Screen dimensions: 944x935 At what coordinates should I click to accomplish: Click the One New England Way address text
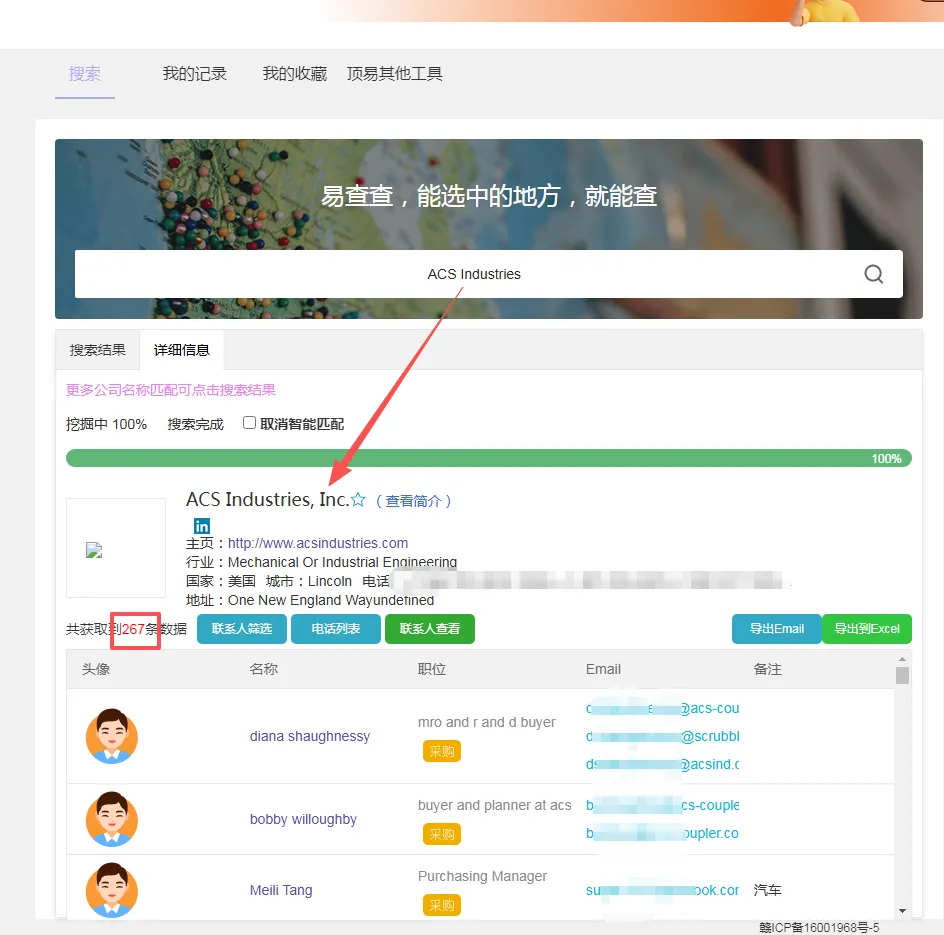[331, 600]
